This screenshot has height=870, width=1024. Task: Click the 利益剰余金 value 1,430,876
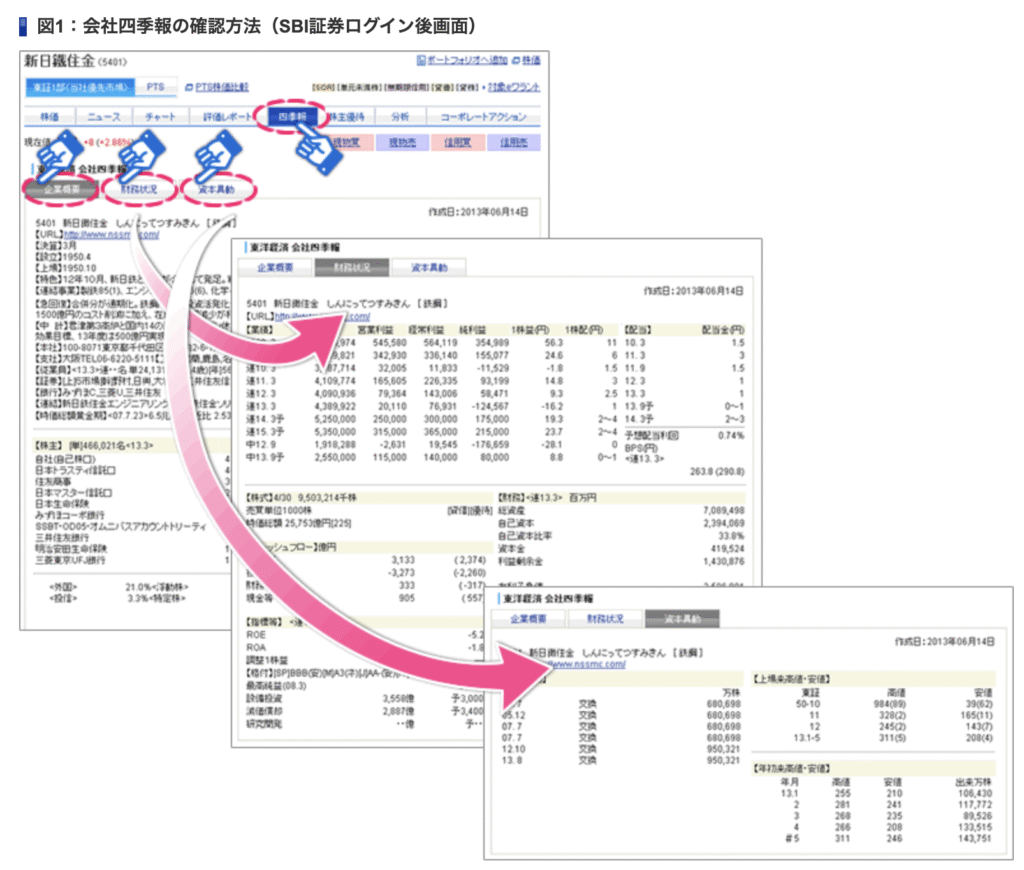tap(724, 562)
